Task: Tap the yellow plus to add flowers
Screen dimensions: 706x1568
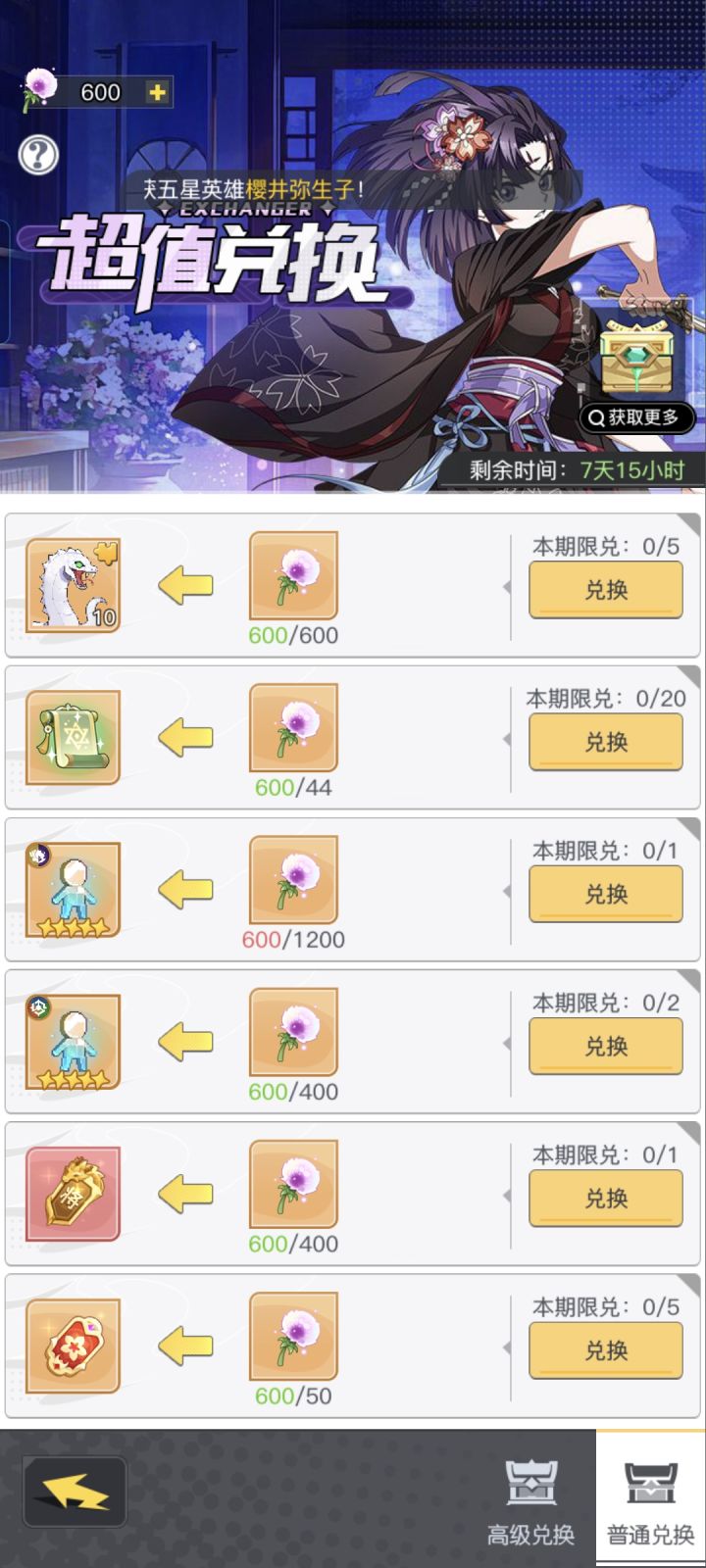Action: point(157,92)
